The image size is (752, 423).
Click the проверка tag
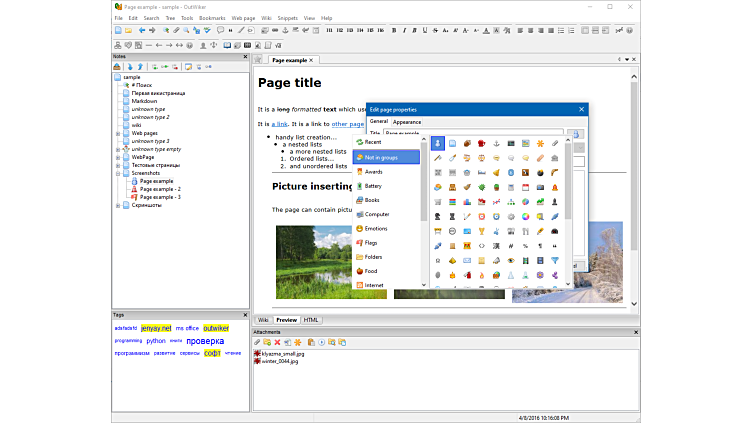click(205, 341)
